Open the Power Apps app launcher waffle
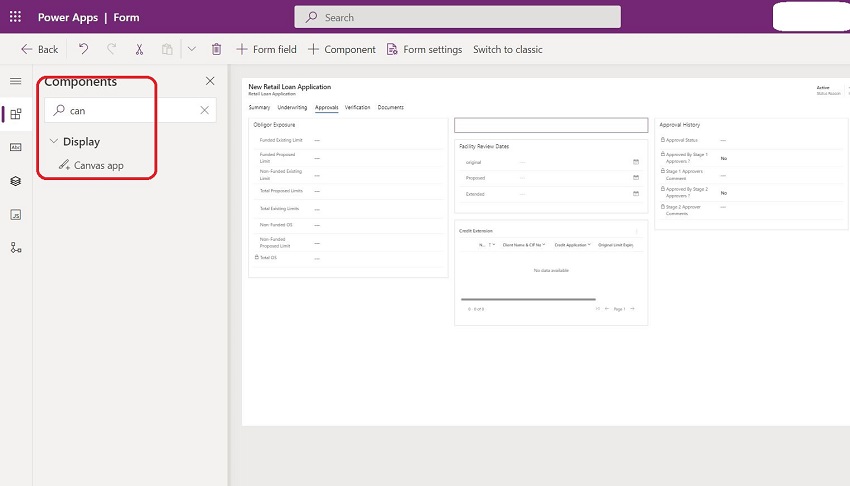Viewport: 850px width, 486px height. (15, 17)
